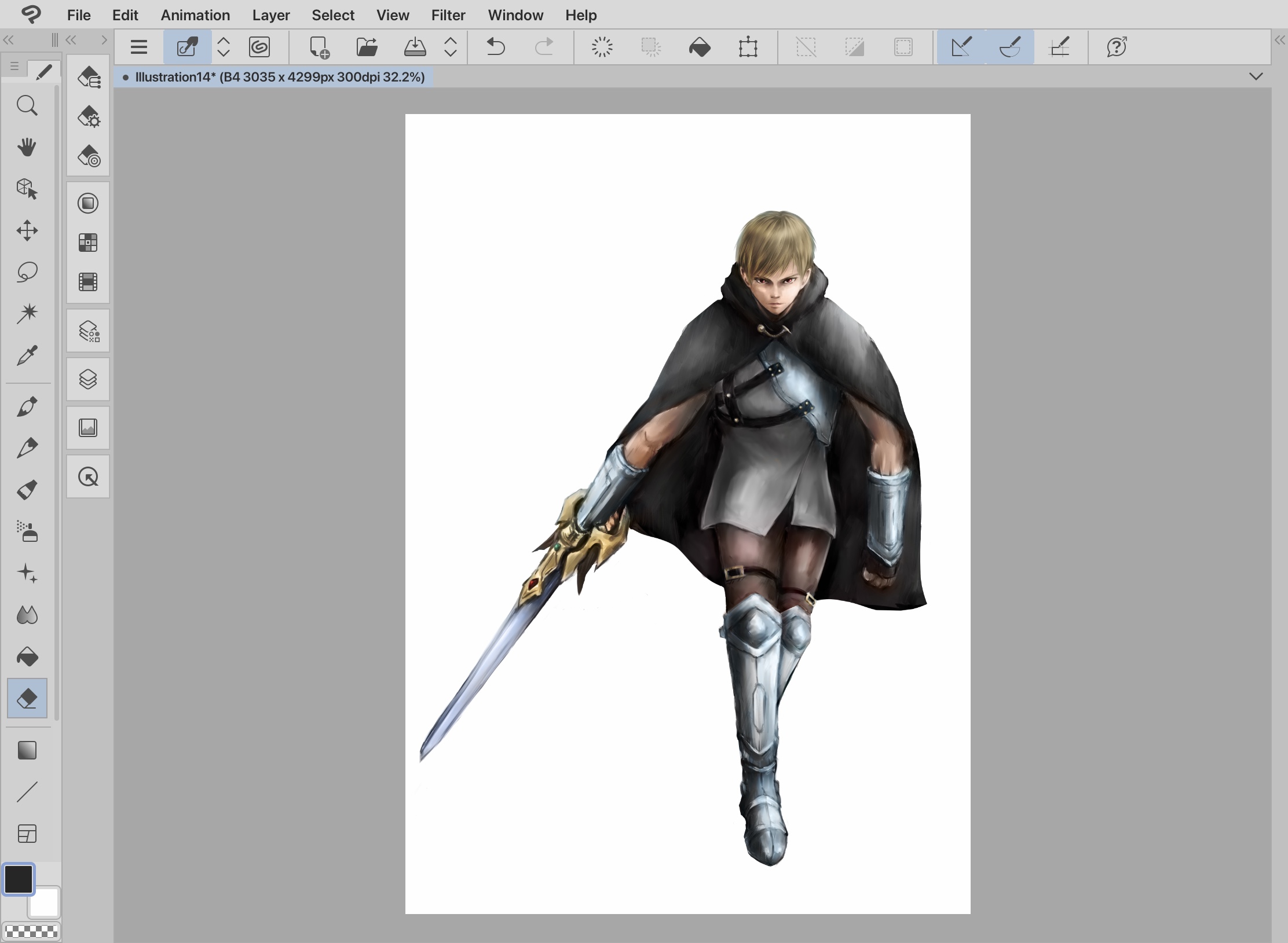Open the Color Wheel circle panel
This screenshot has width=1288, height=943.
tap(88, 203)
